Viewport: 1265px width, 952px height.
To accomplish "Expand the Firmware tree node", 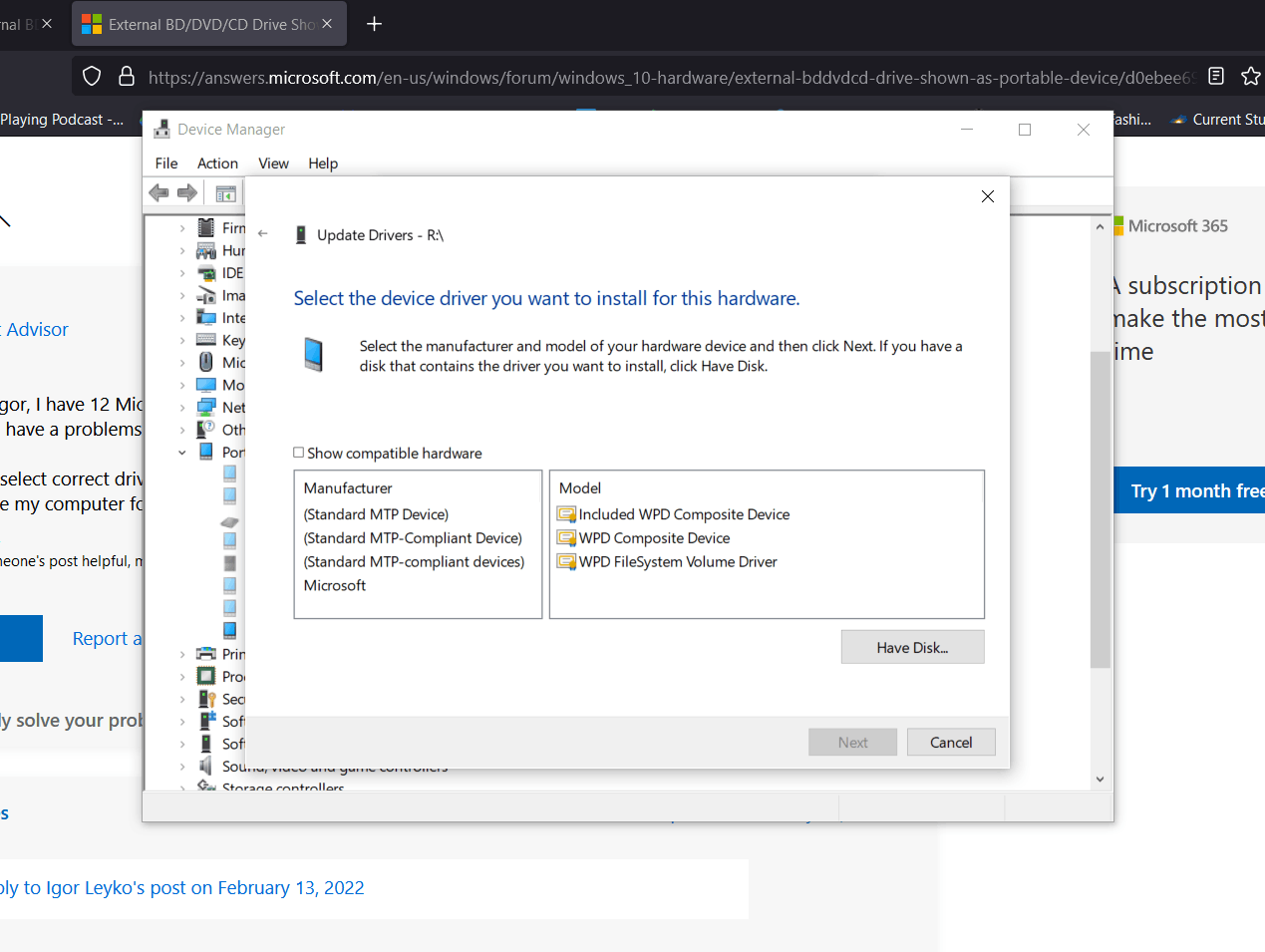I will (x=182, y=228).
